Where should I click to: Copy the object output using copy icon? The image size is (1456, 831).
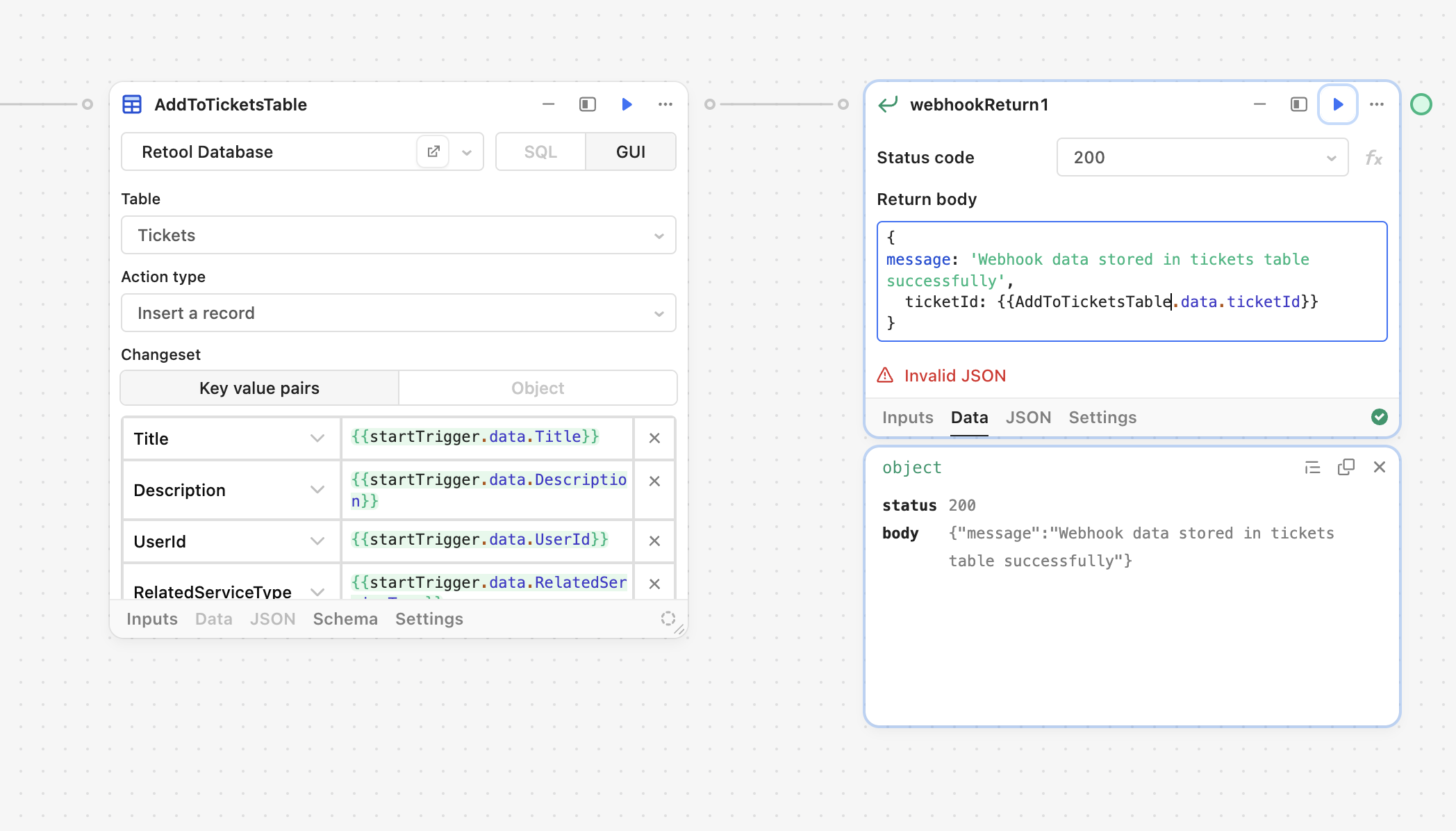coord(1346,468)
